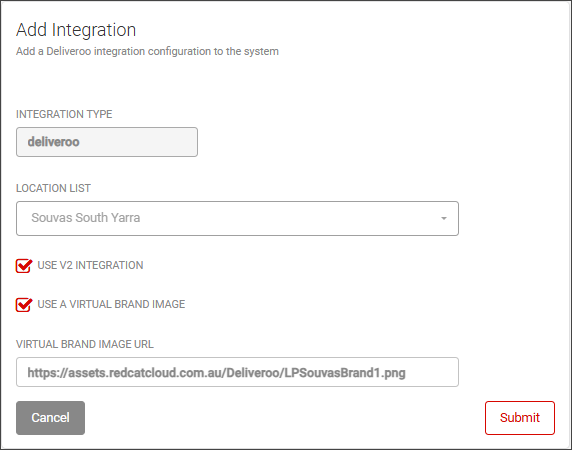
Task: Click the Deliveroo integration description subtitle
Action: 147,51
